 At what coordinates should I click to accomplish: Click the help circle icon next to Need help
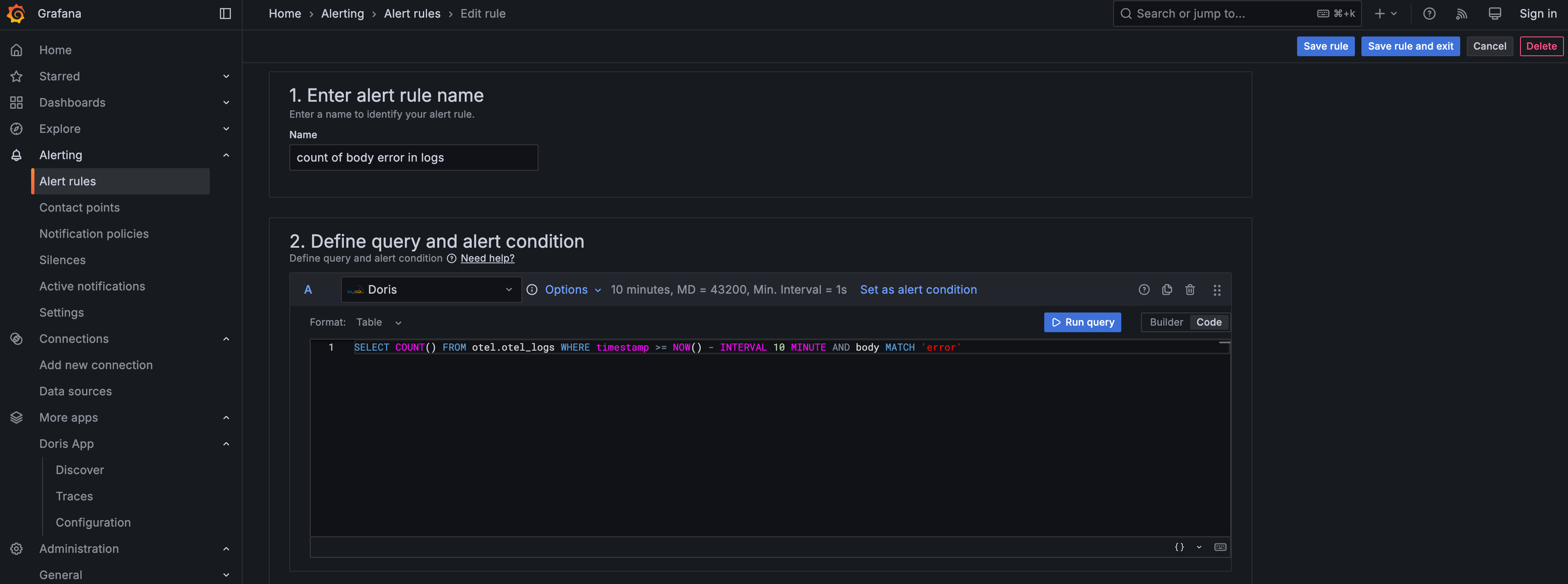452,258
